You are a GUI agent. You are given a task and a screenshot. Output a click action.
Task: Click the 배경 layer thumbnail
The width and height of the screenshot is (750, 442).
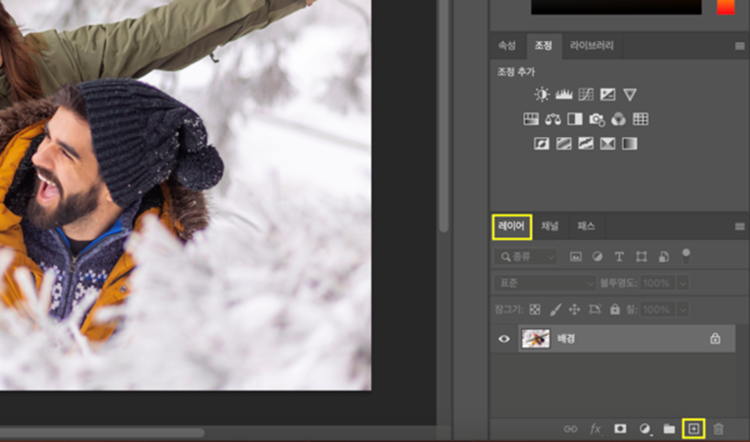pos(536,339)
